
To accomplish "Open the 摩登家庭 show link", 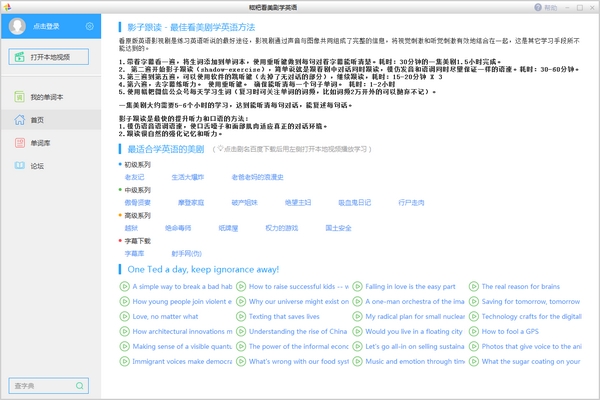I will (191, 202).
